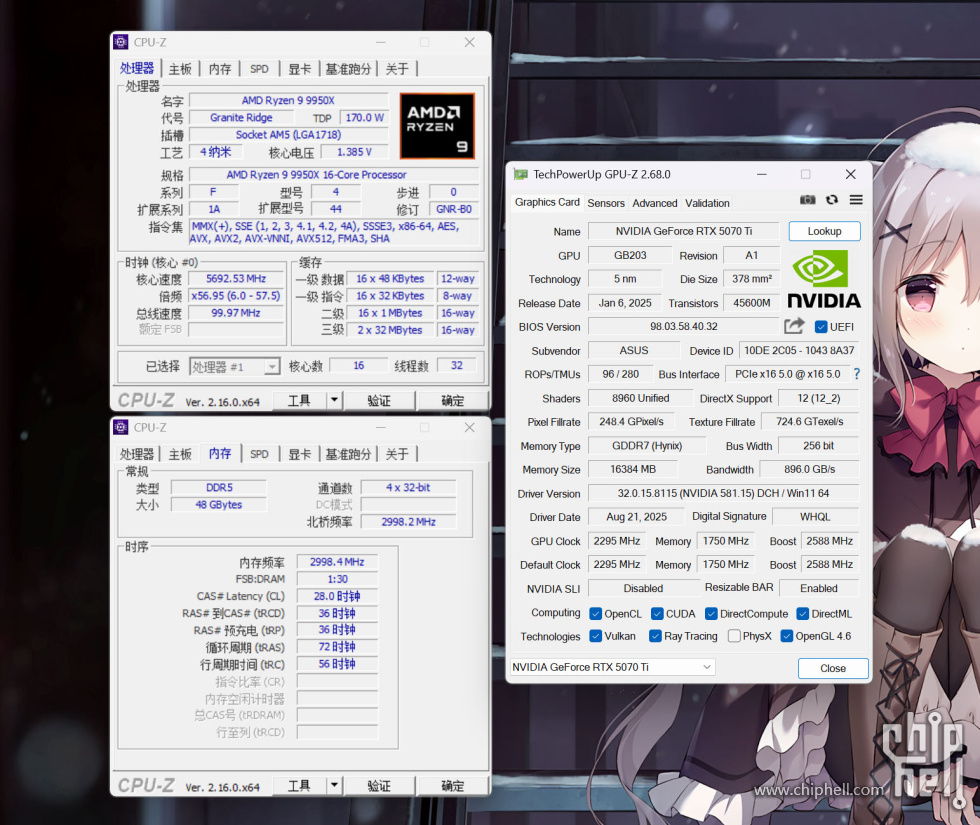980x825 pixels.
Task: Click the Device ID value 10DE 2C05 - 1043 8A37
Action: click(799, 351)
